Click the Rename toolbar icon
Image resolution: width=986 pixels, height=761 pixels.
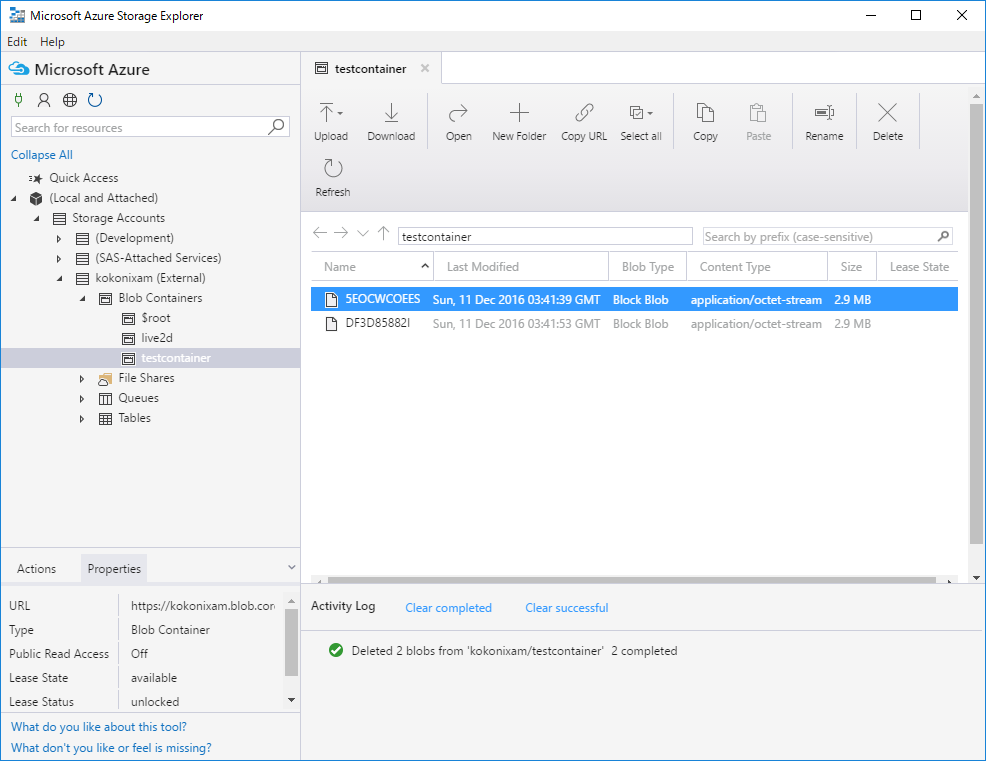click(x=824, y=113)
